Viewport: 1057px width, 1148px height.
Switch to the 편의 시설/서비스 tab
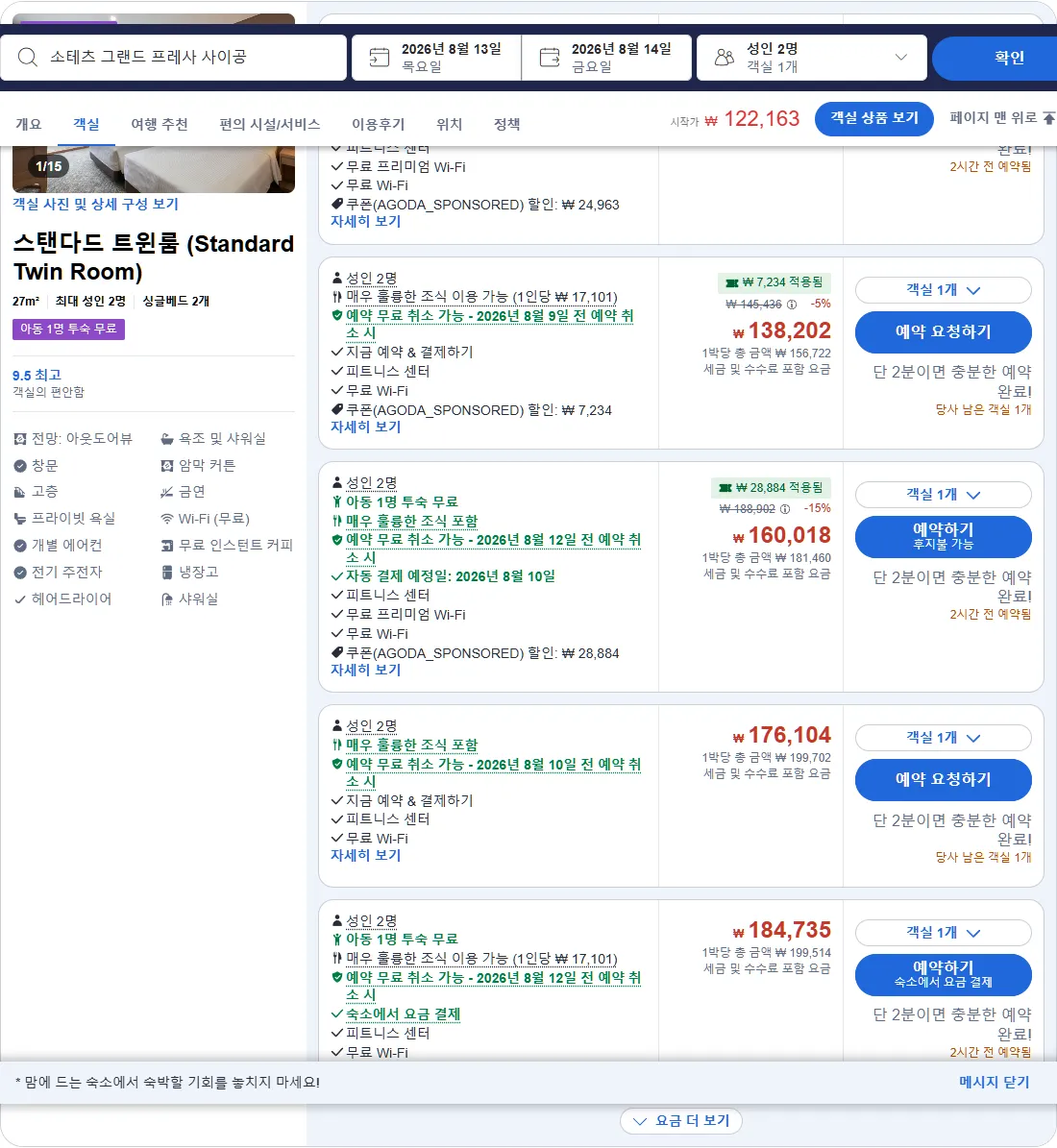pyautogui.click(x=270, y=125)
